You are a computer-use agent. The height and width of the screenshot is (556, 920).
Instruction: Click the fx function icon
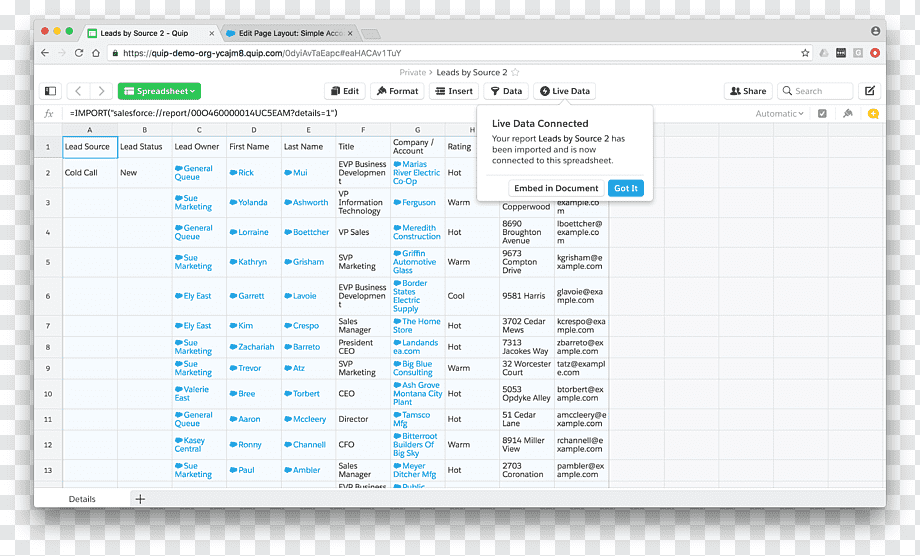pos(49,114)
